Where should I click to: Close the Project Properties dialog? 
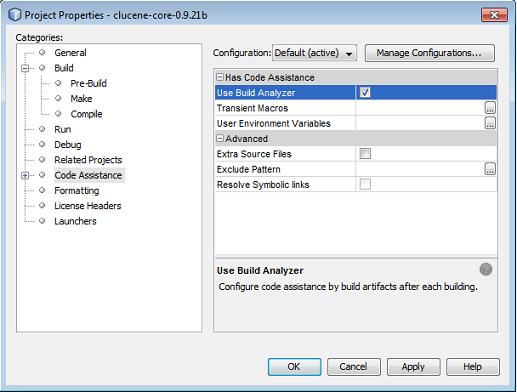[494, 15]
